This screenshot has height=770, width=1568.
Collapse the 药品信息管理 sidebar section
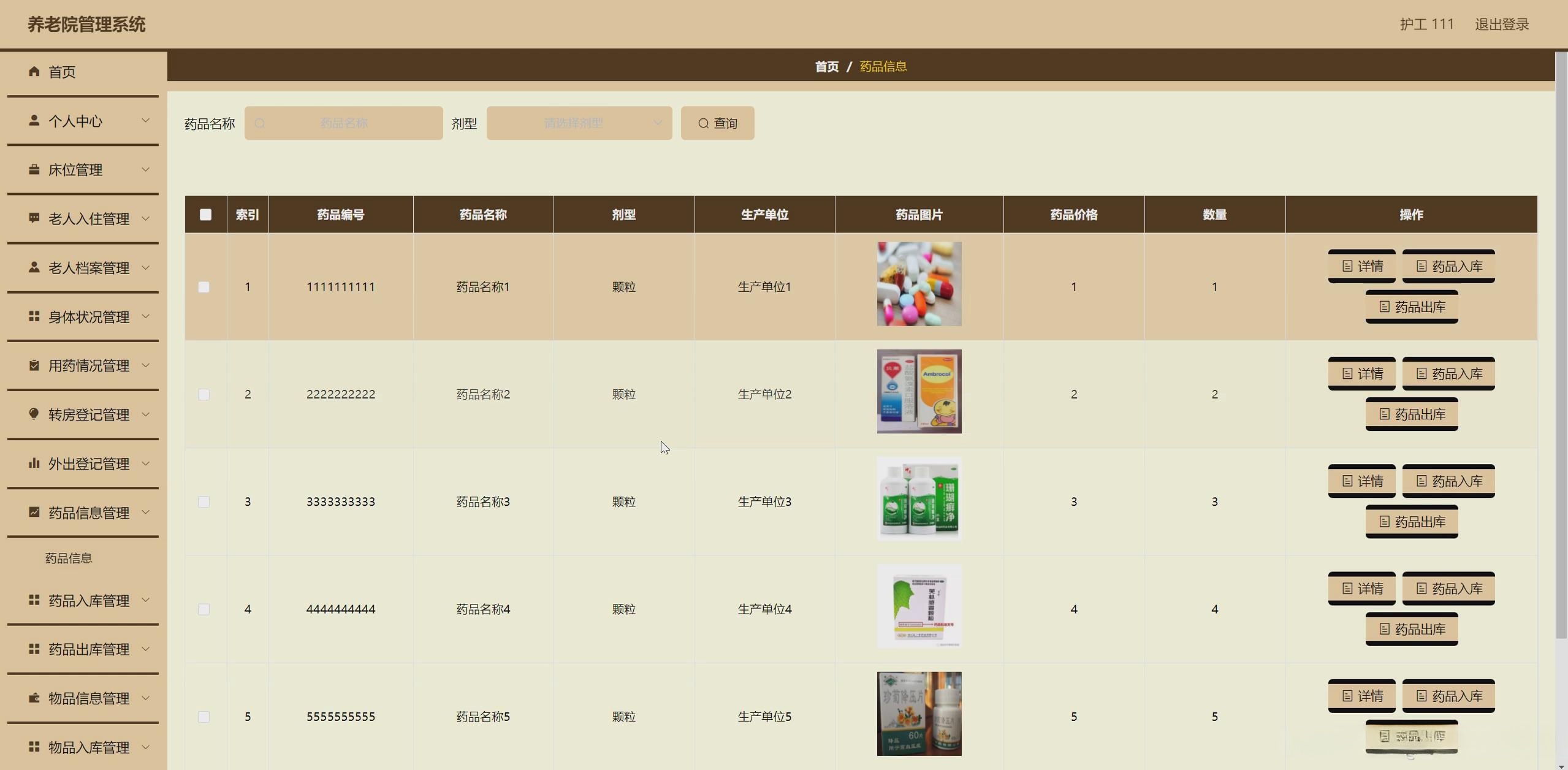pos(146,513)
